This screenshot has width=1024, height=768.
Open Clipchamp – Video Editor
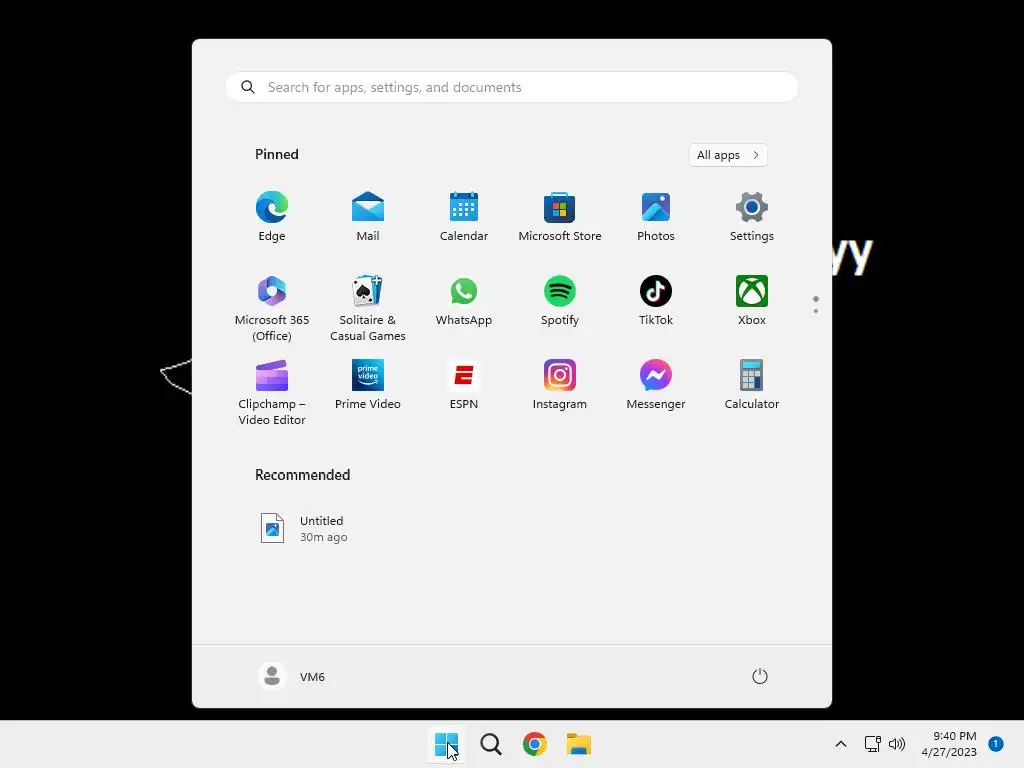[272, 392]
